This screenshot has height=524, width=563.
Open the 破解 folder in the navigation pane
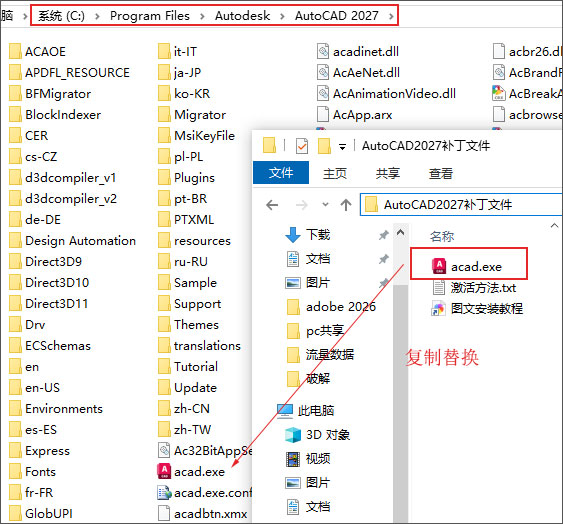pyautogui.click(x=308, y=378)
